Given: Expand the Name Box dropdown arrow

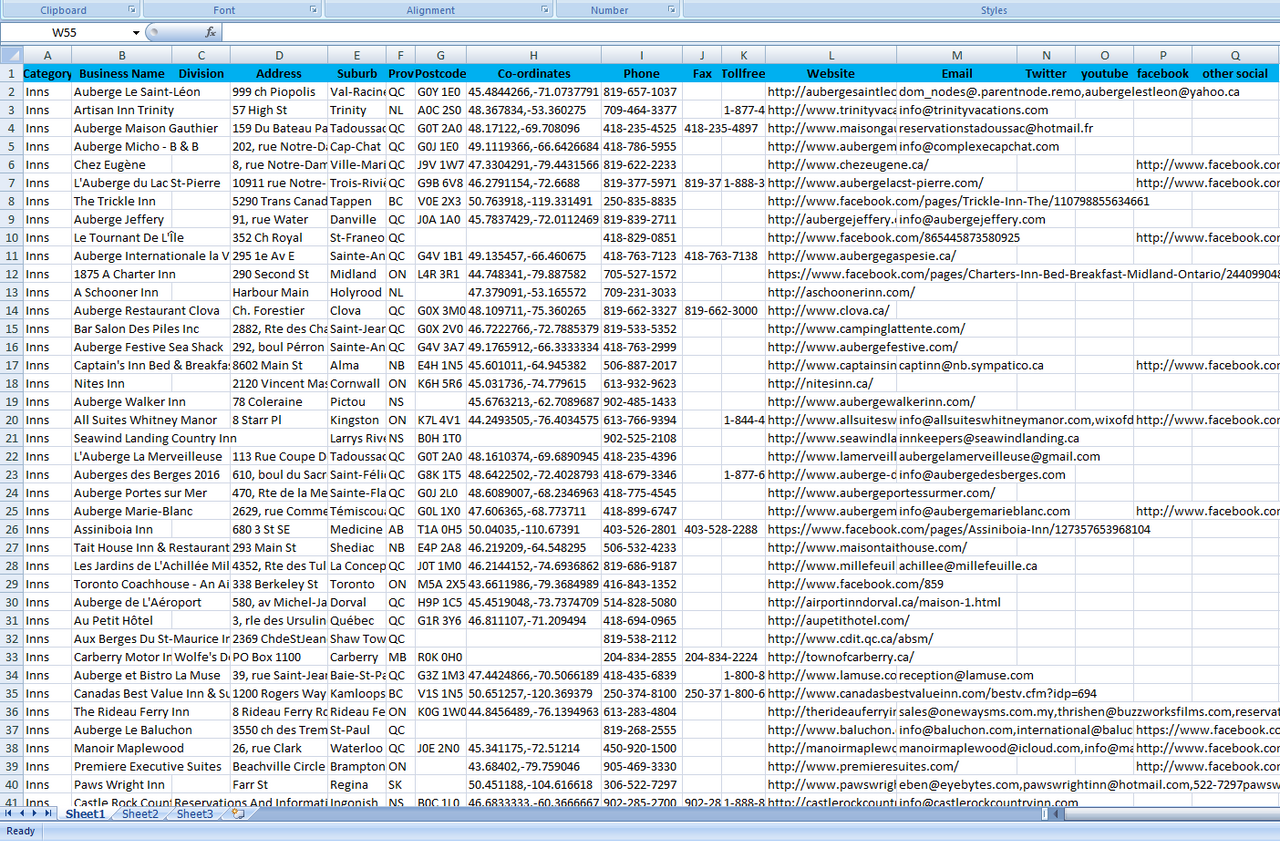Looking at the screenshot, I should (137, 32).
